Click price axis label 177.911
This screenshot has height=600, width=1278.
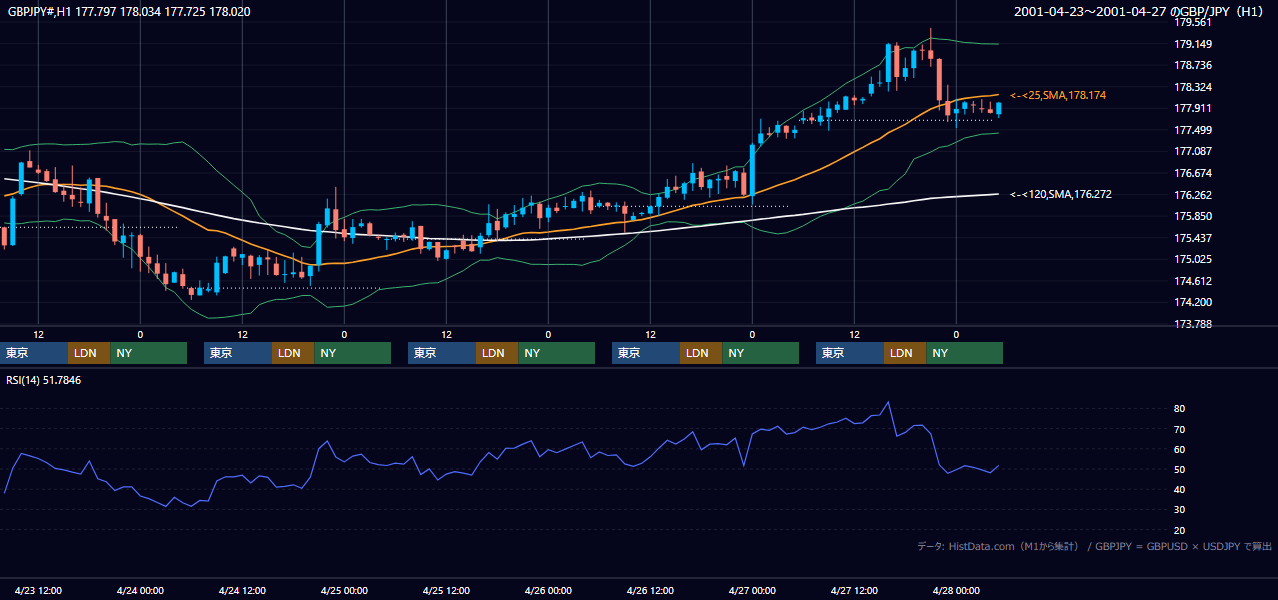click(1193, 108)
